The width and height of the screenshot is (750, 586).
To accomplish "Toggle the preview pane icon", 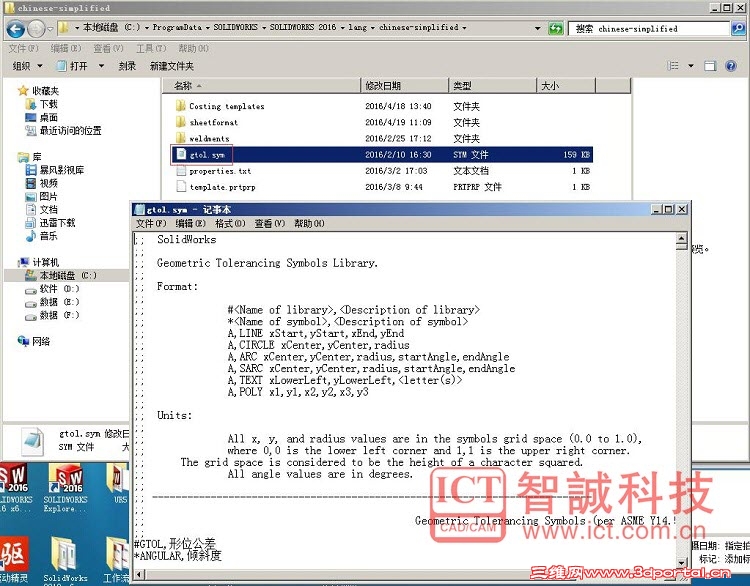I will (710, 66).
